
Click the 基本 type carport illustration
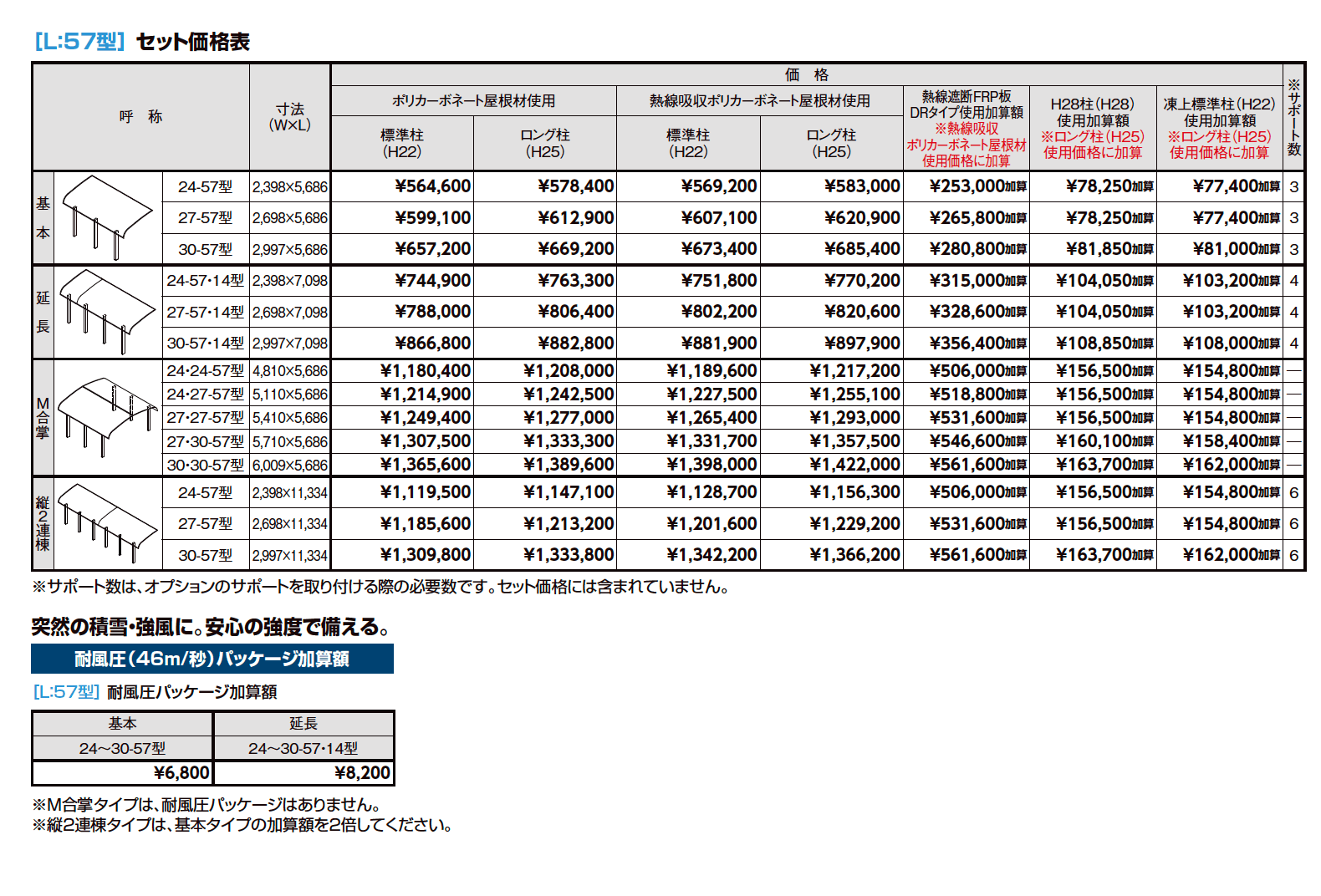(x=108, y=217)
